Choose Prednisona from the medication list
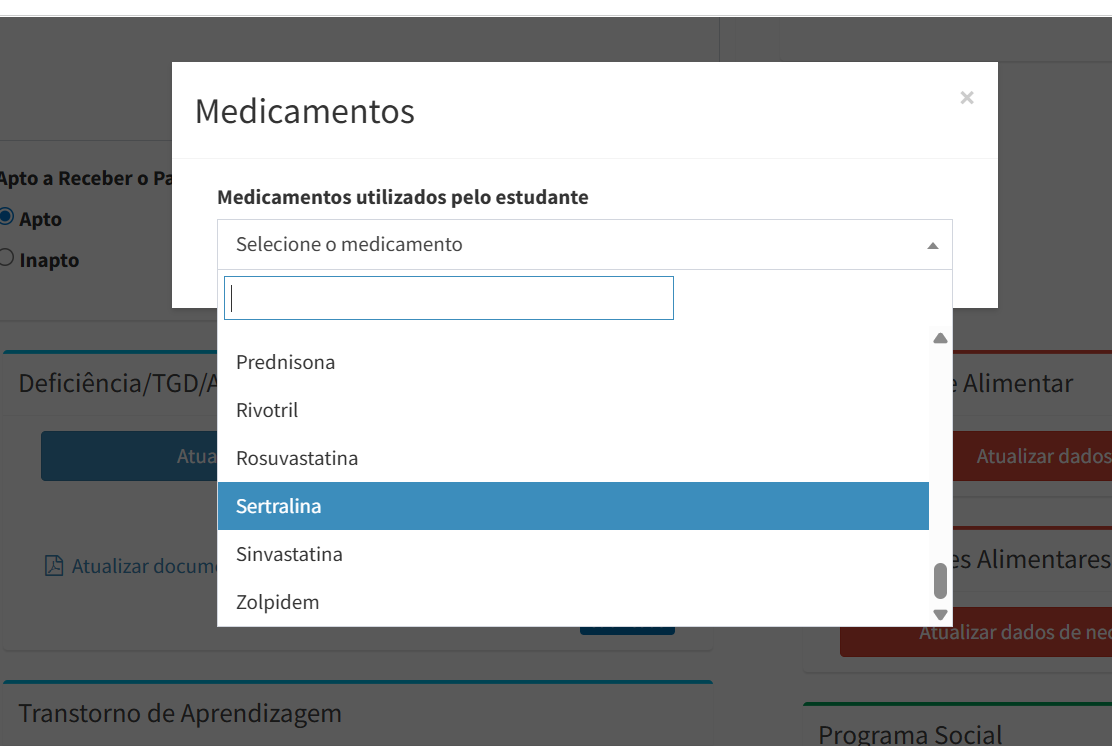The width and height of the screenshot is (1112, 746). pyautogui.click(x=573, y=362)
